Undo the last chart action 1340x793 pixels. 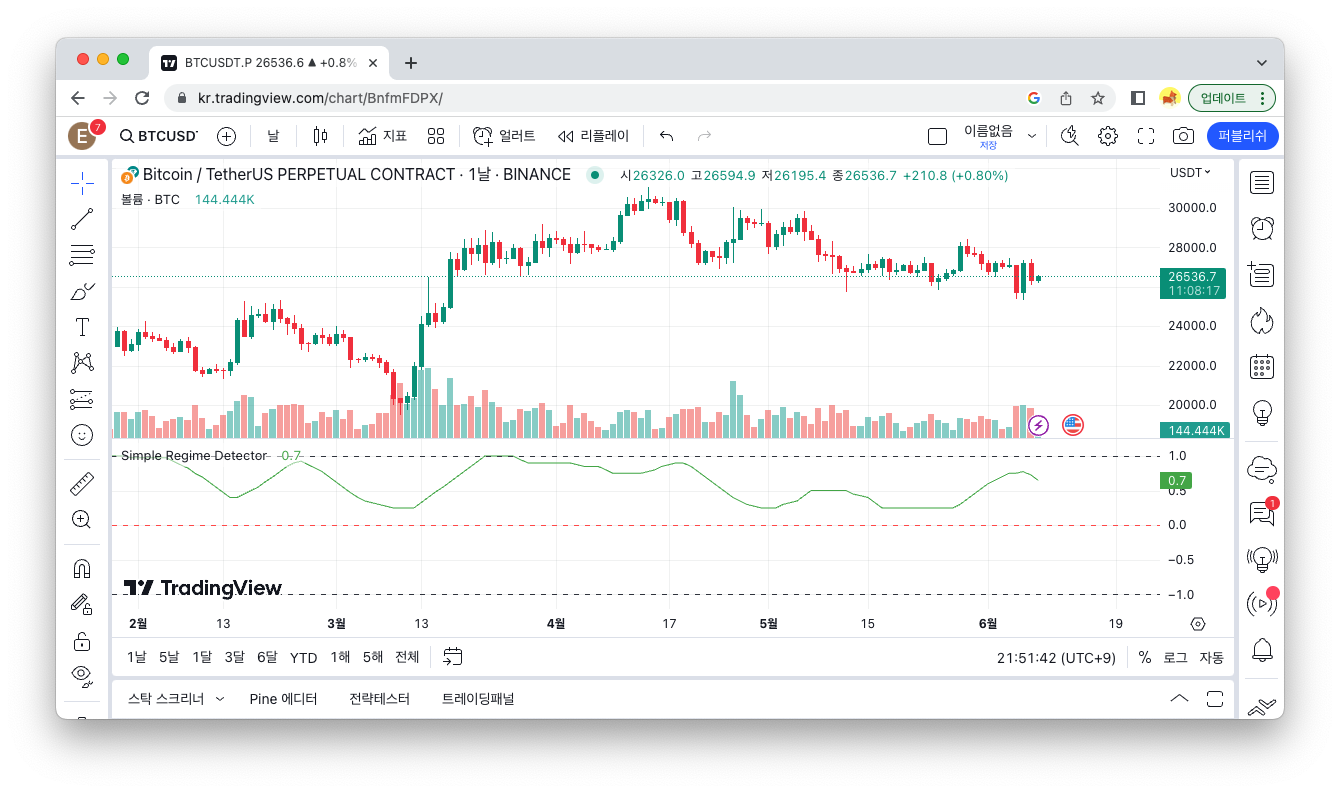[667, 136]
